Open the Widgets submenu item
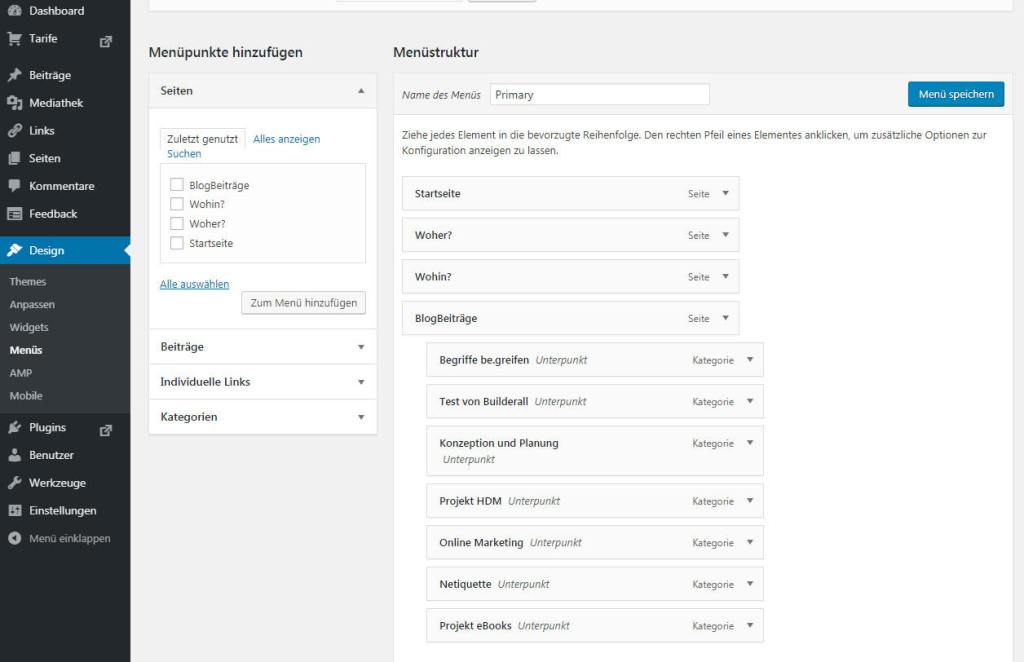 pyautogui.click(x=29, y=327)
